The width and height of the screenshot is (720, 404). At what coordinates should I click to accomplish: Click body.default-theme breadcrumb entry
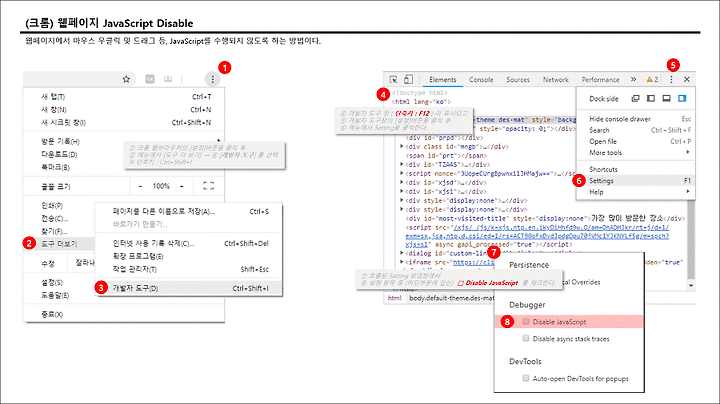(x=451, y=298)
